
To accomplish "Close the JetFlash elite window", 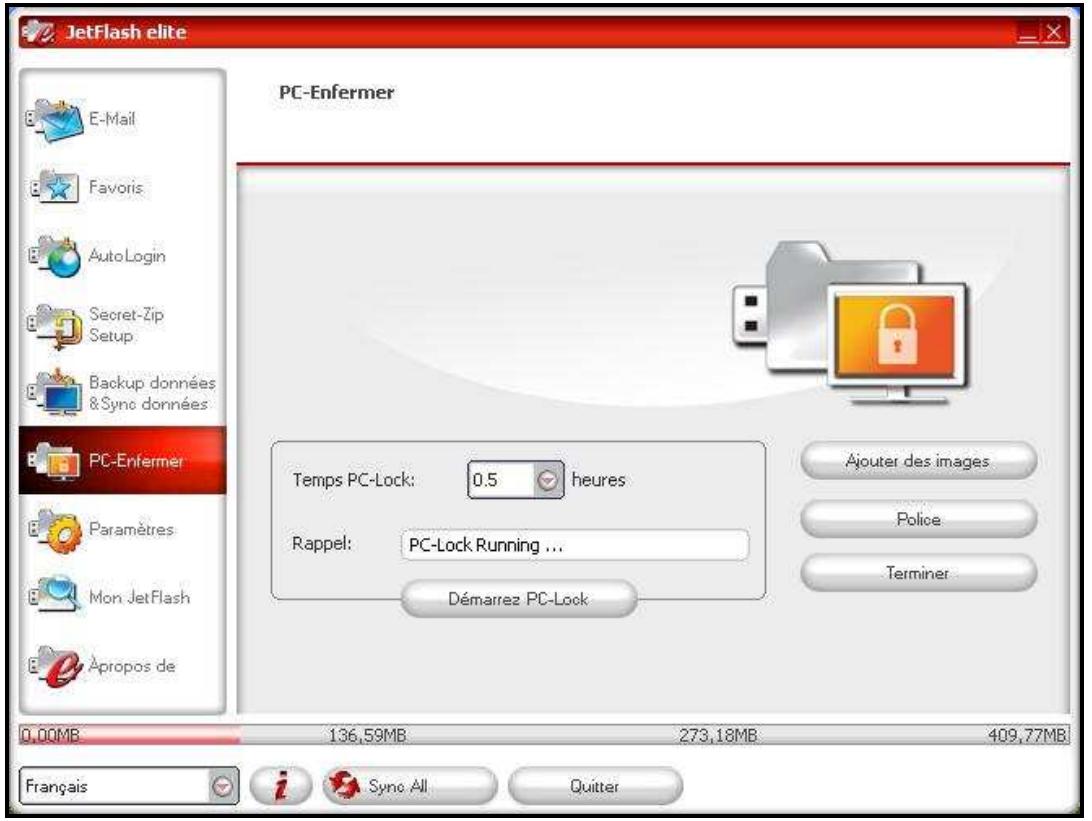I will pyautogui.click(x=1054, y=32).
